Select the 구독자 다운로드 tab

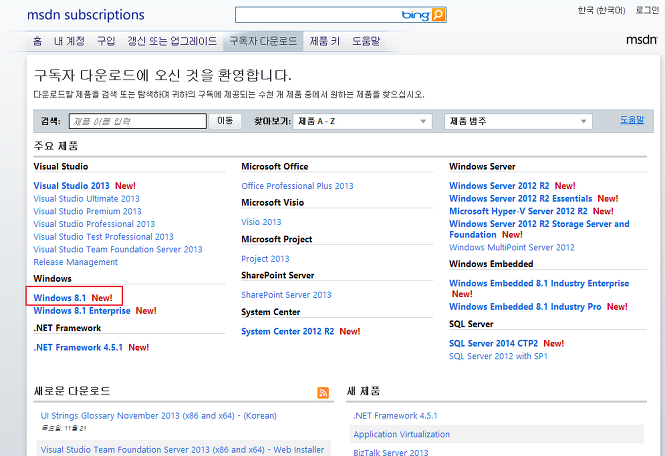(x=263, y=41)
